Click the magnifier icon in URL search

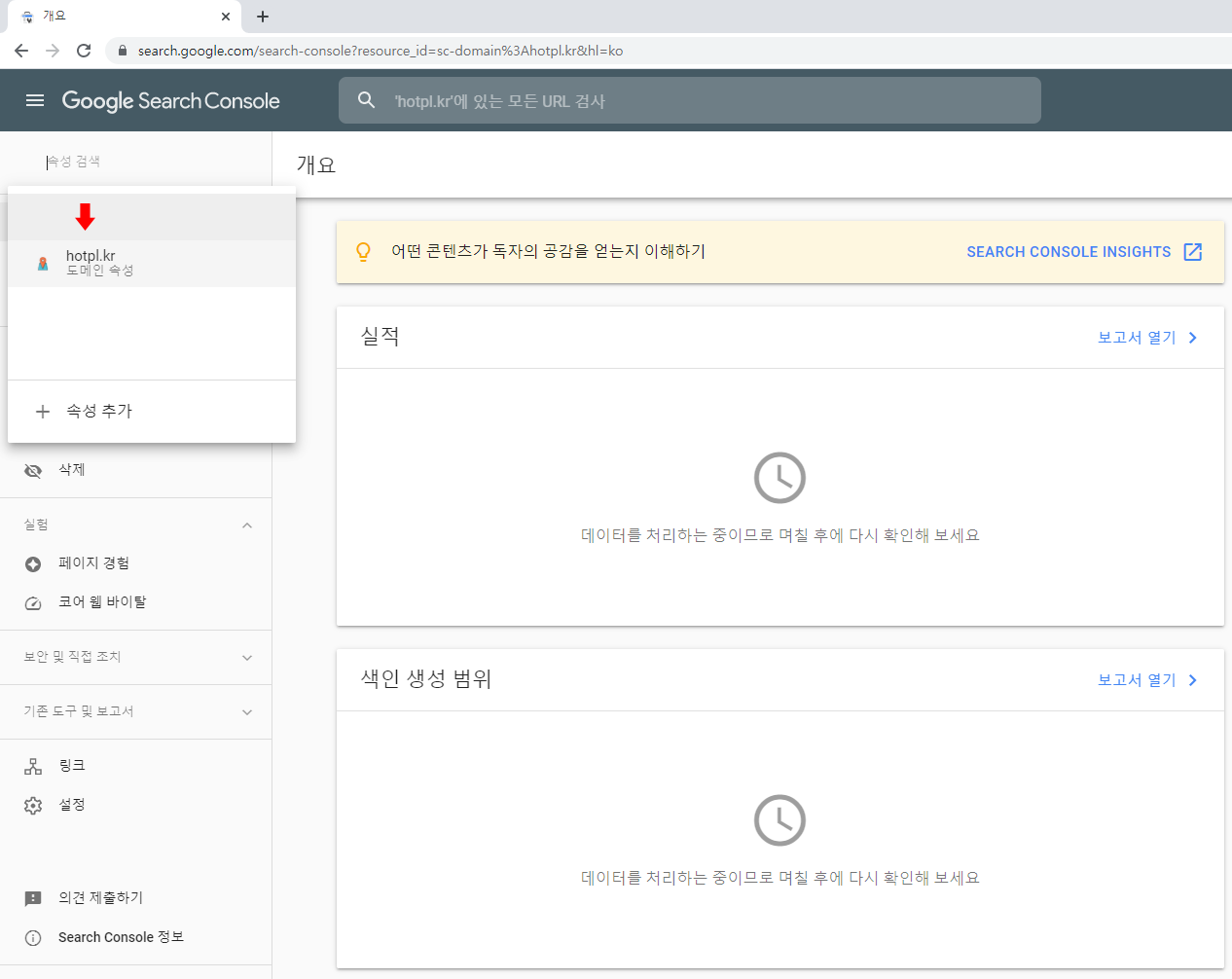(x=366, y=100)
